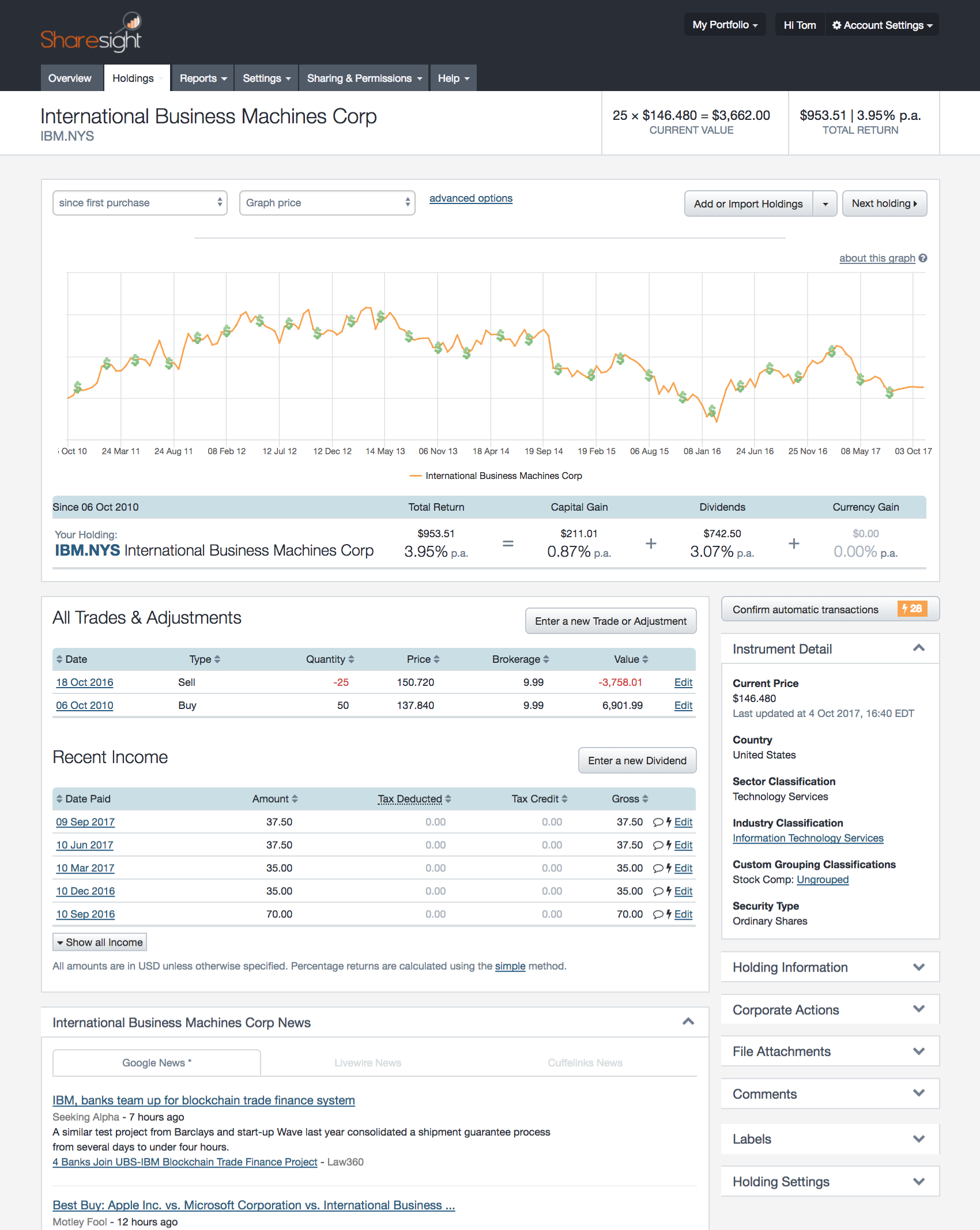Viewport: 980px width, 1230px height.
Task: Open the Account Settings dropdown
Action: tap(882, 25)
